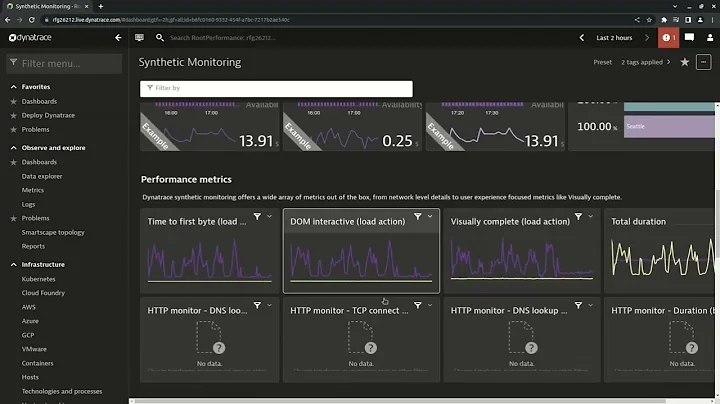
Task: Click filter icon on HTTP monitor TCP connect tile
Action: pyautogui.click(x=417, y=305)
